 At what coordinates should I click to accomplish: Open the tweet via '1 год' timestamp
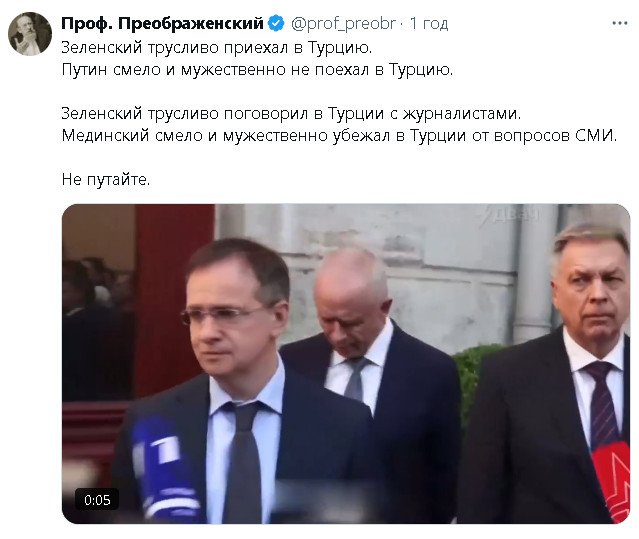coord(429,24)
